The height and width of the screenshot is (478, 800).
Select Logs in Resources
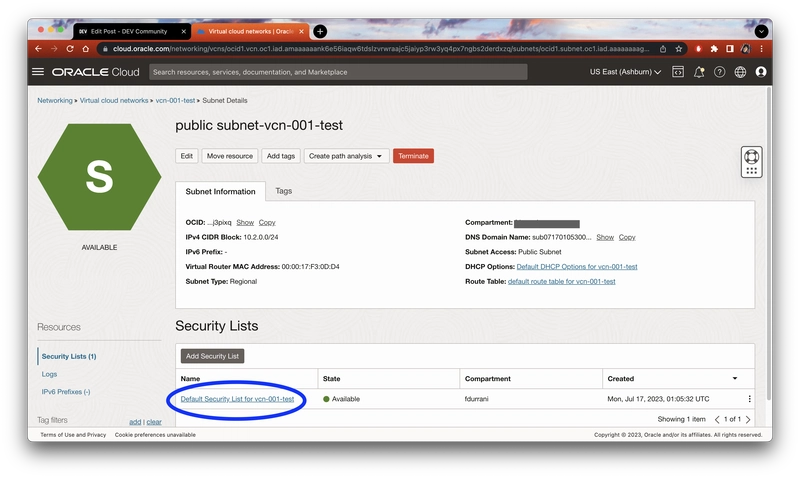tap(49, 374)
